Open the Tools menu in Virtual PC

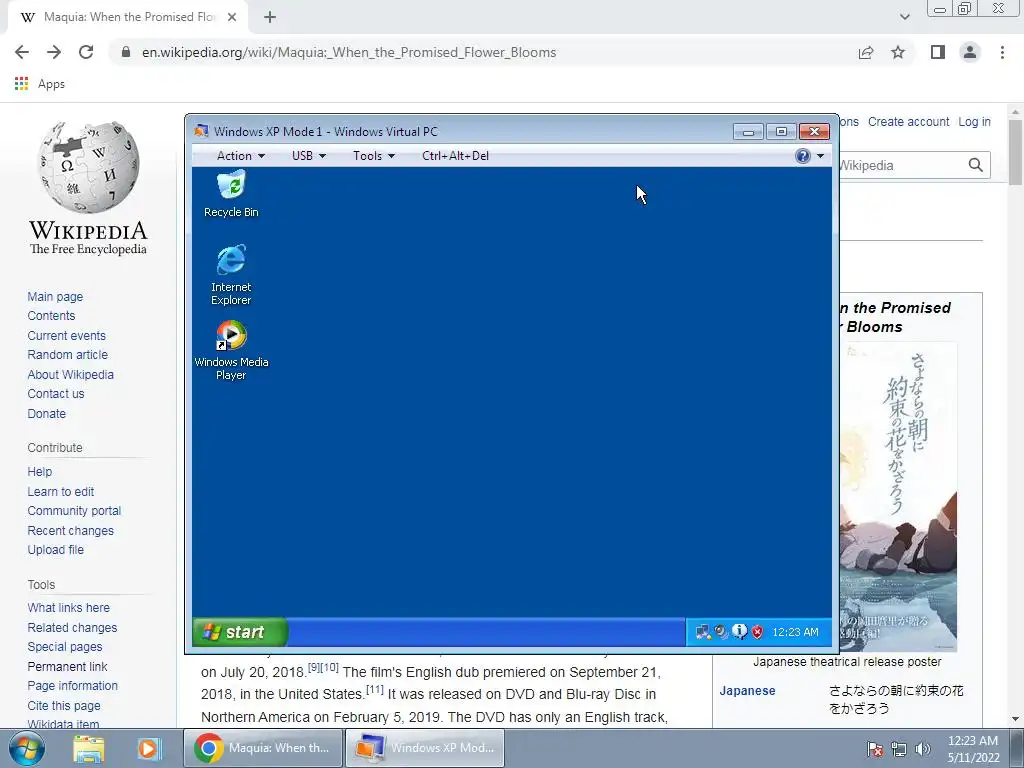point(374,155)
